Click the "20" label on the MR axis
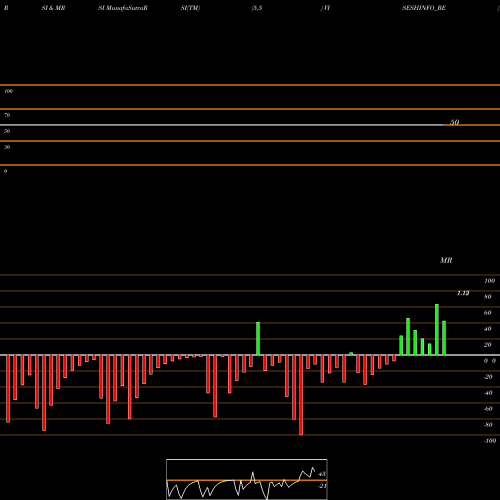The height and width of the screenshot is (500, 500). pyautogui.click(x=488, y=345)
